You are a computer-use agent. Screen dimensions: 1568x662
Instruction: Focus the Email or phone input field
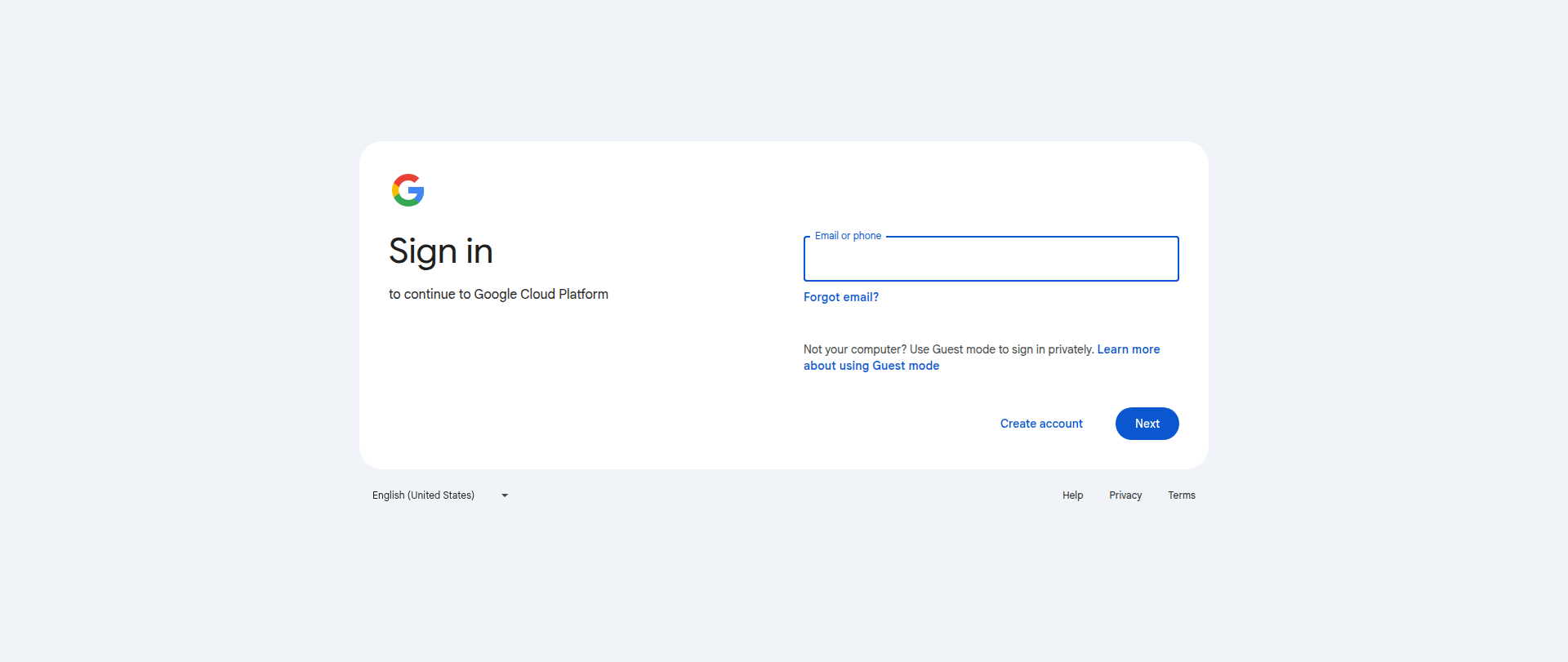[991, 260]
